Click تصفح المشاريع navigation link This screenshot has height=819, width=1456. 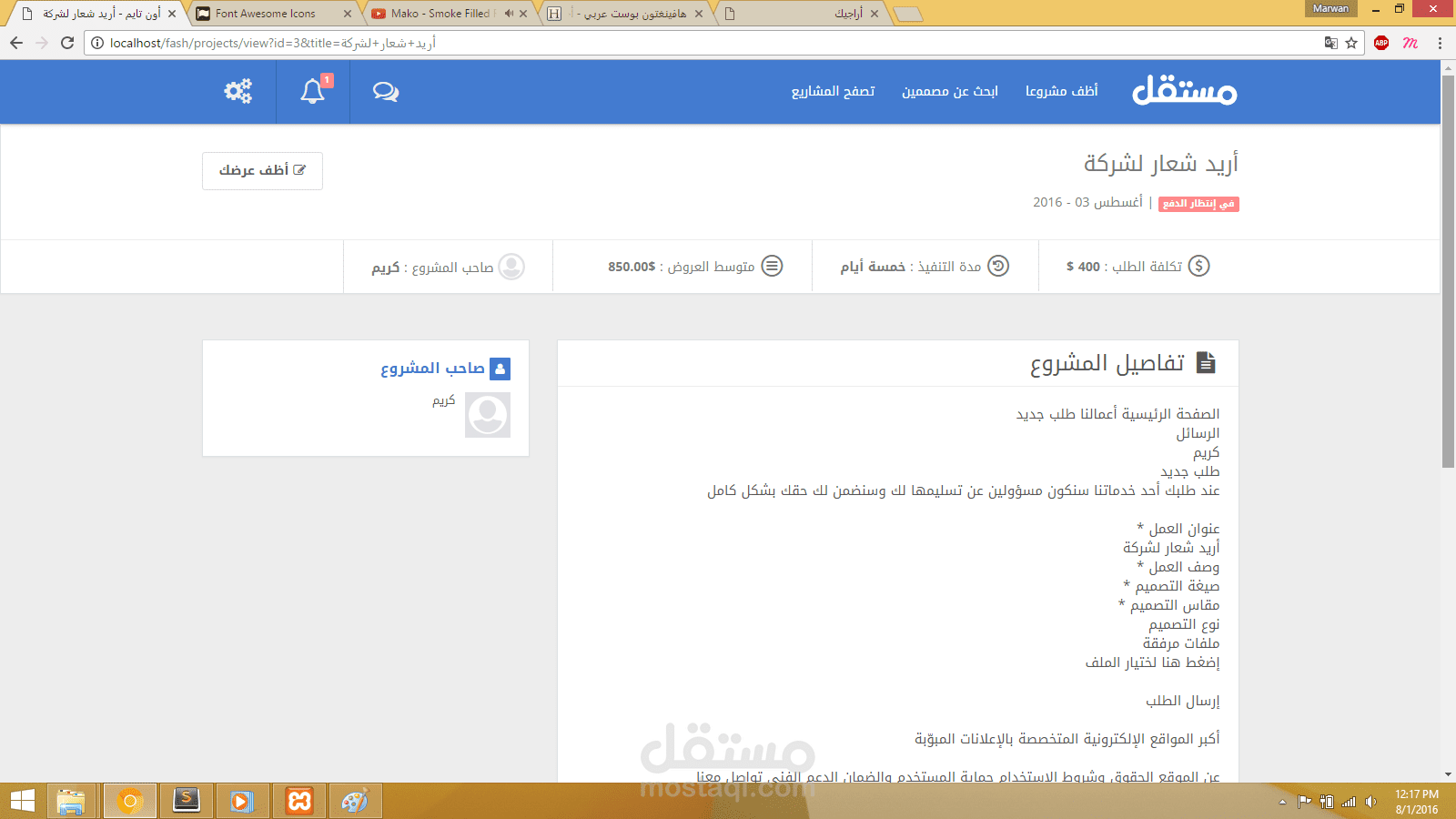[x=834, y=91]
